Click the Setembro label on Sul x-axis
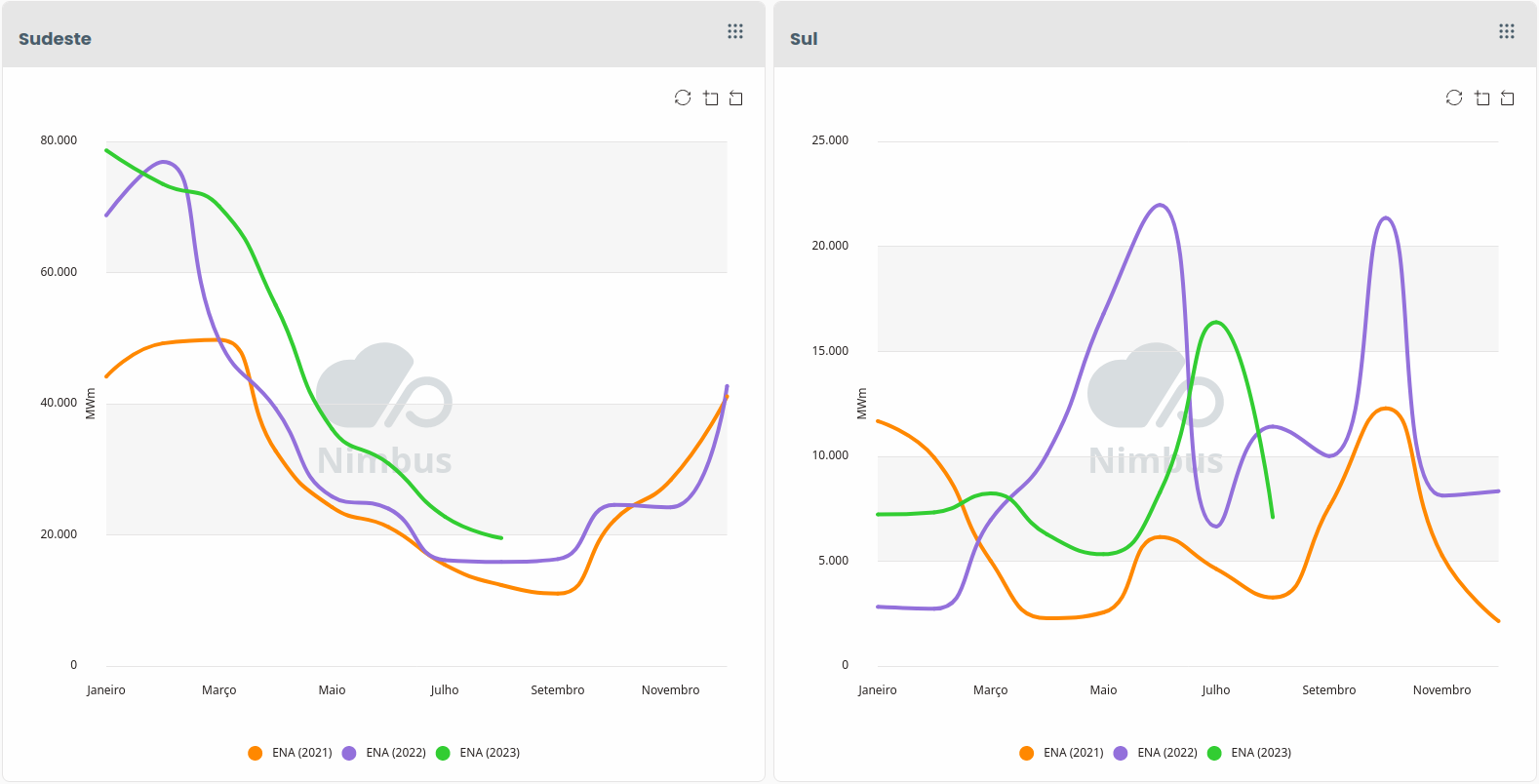The image size is (1539, 784). tap(1328, 690)
